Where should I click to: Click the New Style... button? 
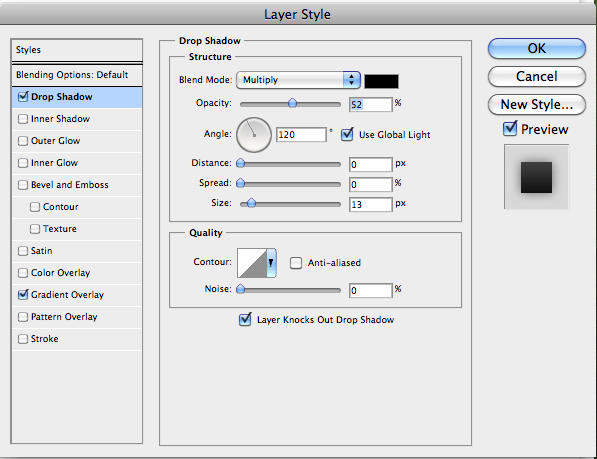[536, 104]
